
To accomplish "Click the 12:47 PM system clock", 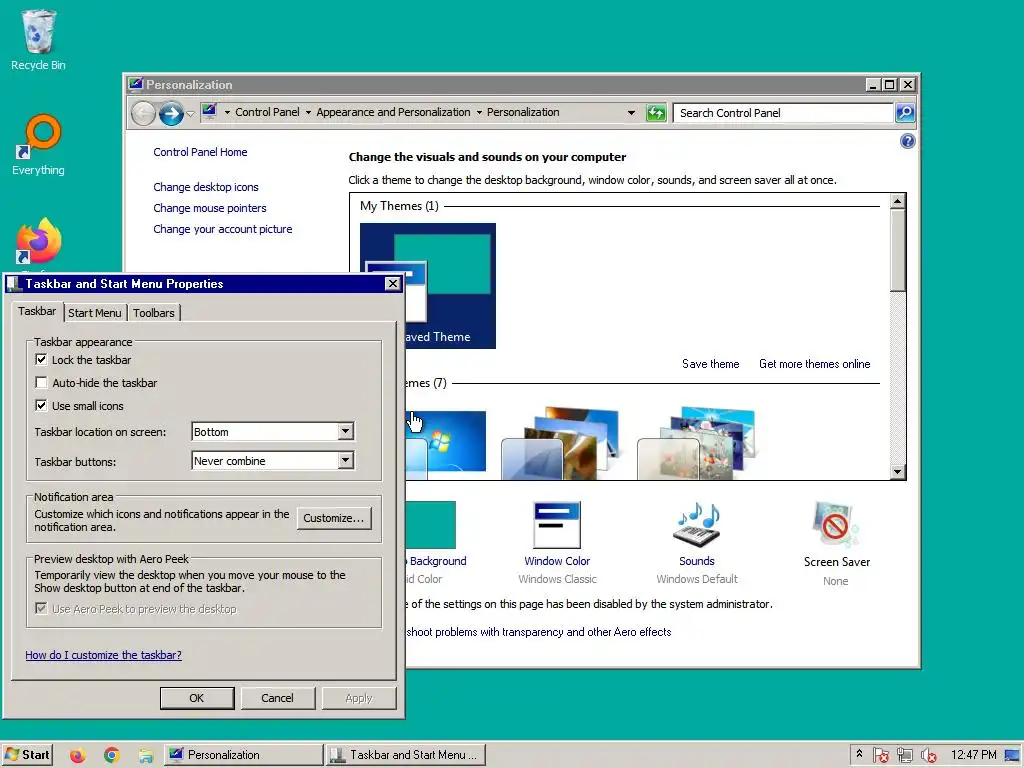I will (x=973, y=755).
